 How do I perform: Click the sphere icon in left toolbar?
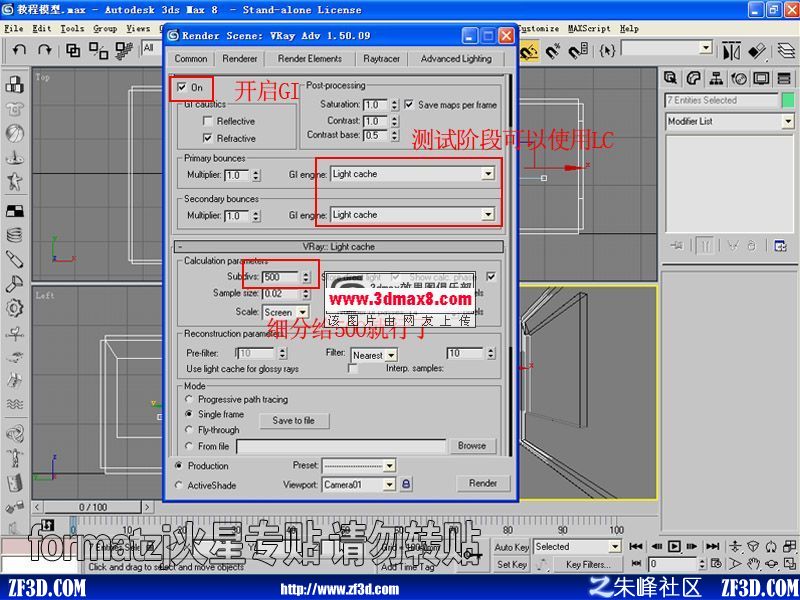(15, 133)
